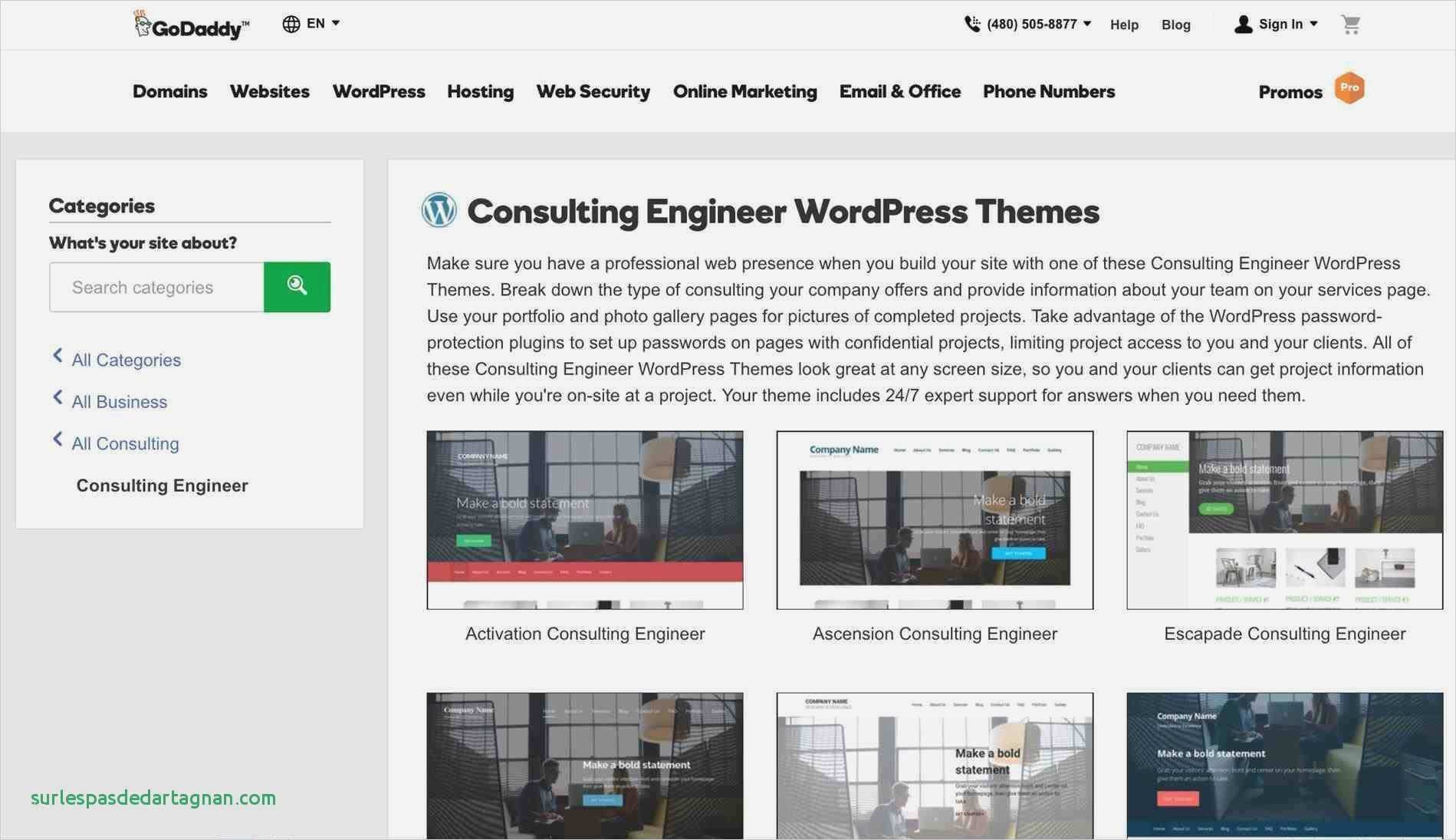Open the WordPress menu
The image size is (1456, 840).
point(379,91)
